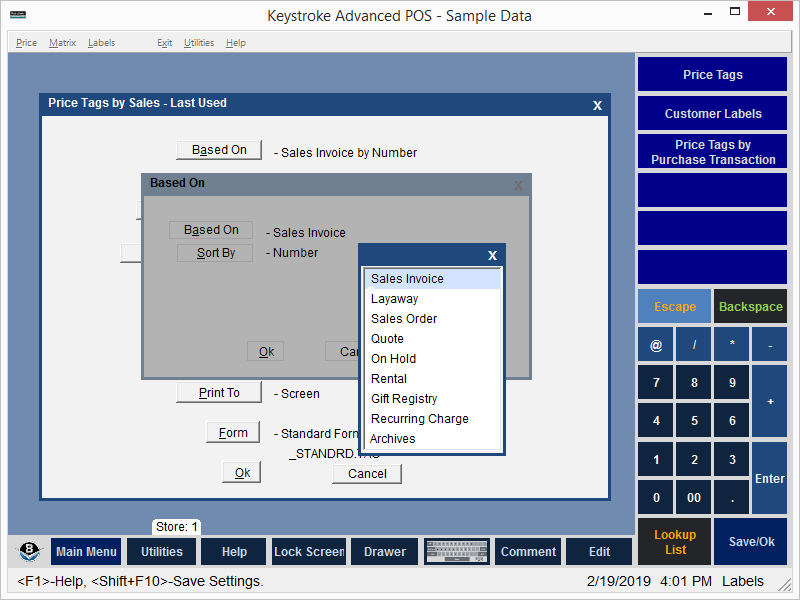This screenshot has height=600, width=800.
Task: Choose Archives from the list
Action: click(392, 439)
